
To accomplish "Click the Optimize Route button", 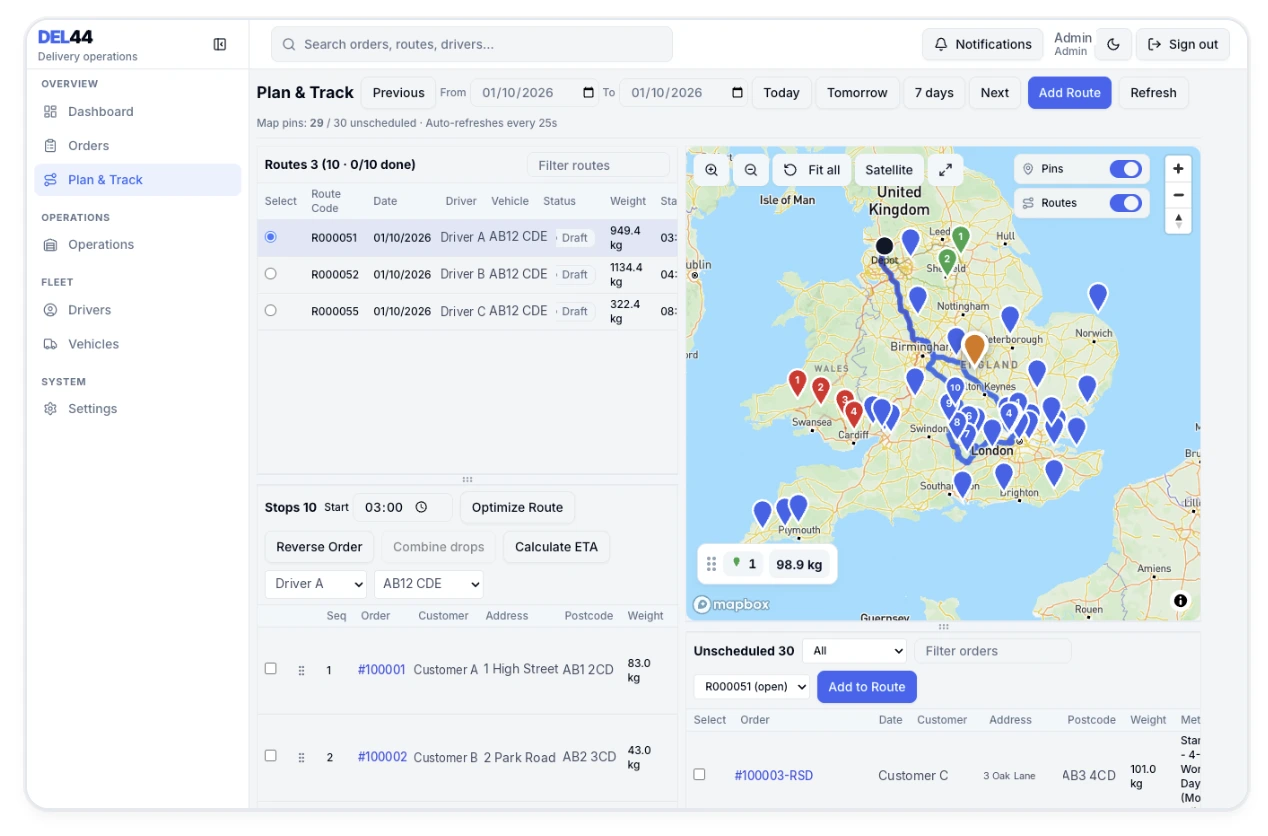I will (517, 507).
